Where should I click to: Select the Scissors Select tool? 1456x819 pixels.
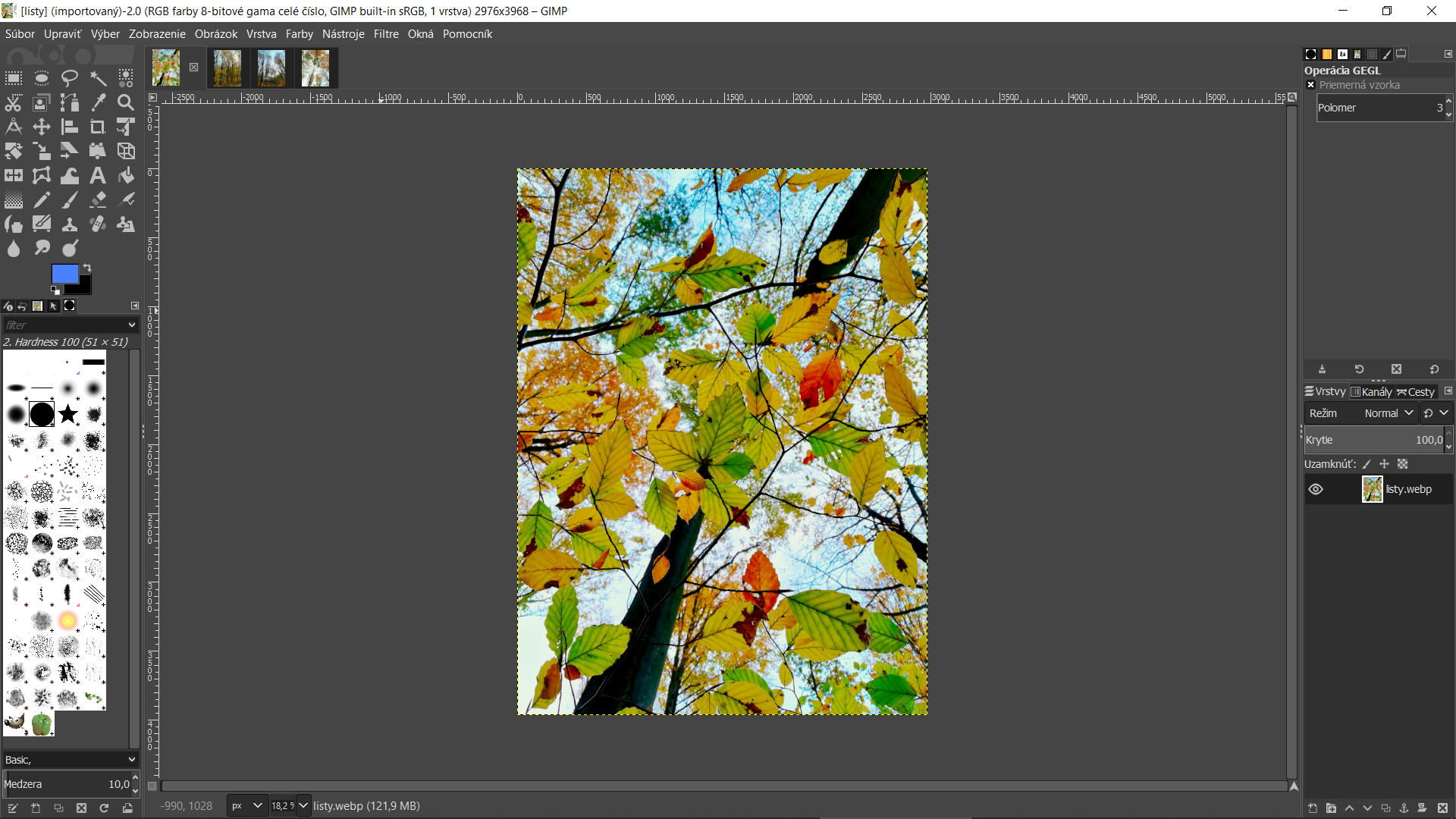pyautogui.click(x=14, y=102)
